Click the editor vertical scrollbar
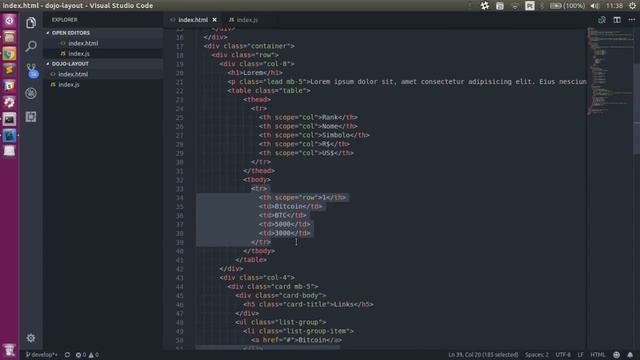This screenshot has height=360, width=640. tap(636, 109)
